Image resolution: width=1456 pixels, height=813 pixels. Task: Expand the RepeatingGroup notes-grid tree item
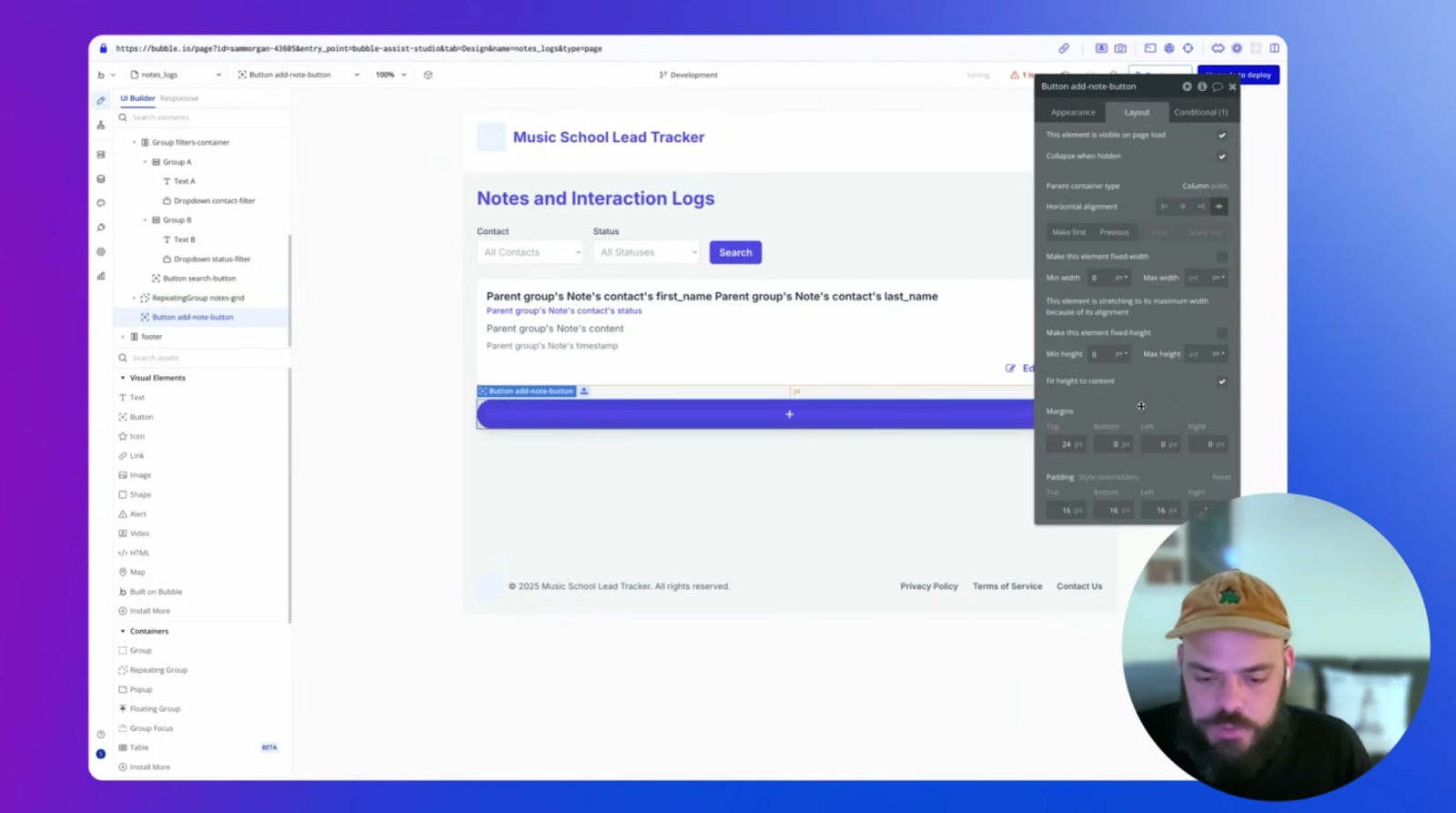134,298
